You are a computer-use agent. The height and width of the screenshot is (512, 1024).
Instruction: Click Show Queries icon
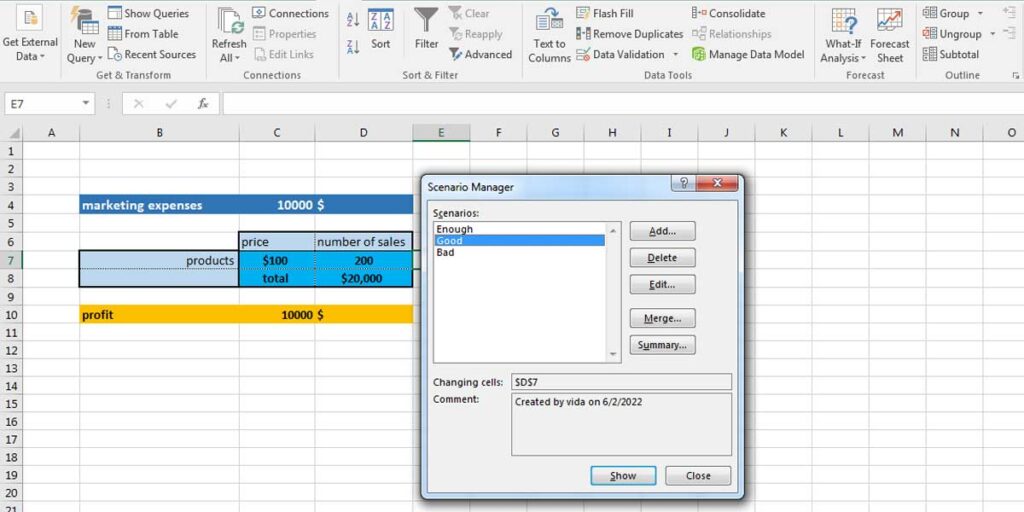[x=115, y=13]
